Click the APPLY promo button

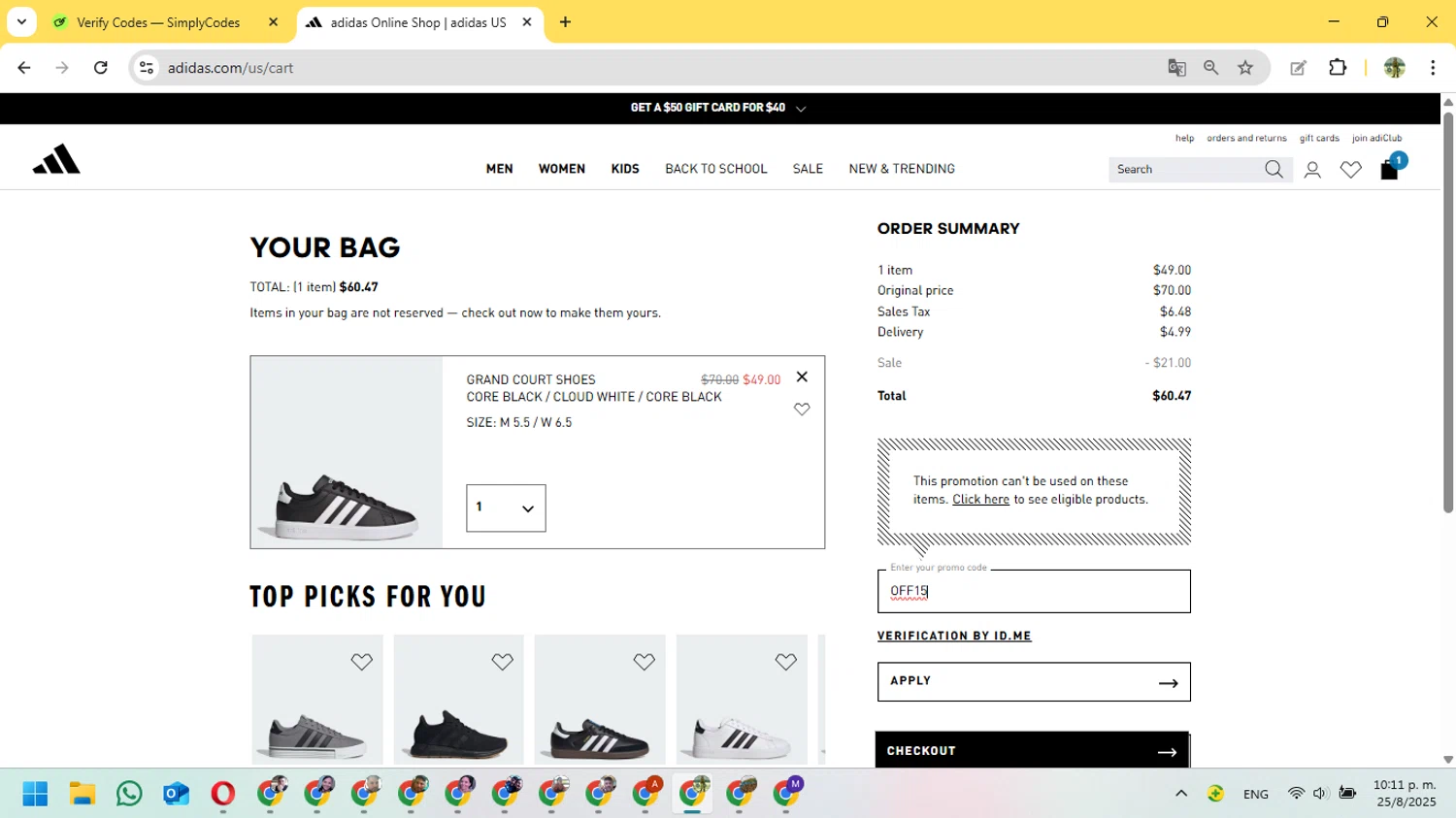point(1034,681)
